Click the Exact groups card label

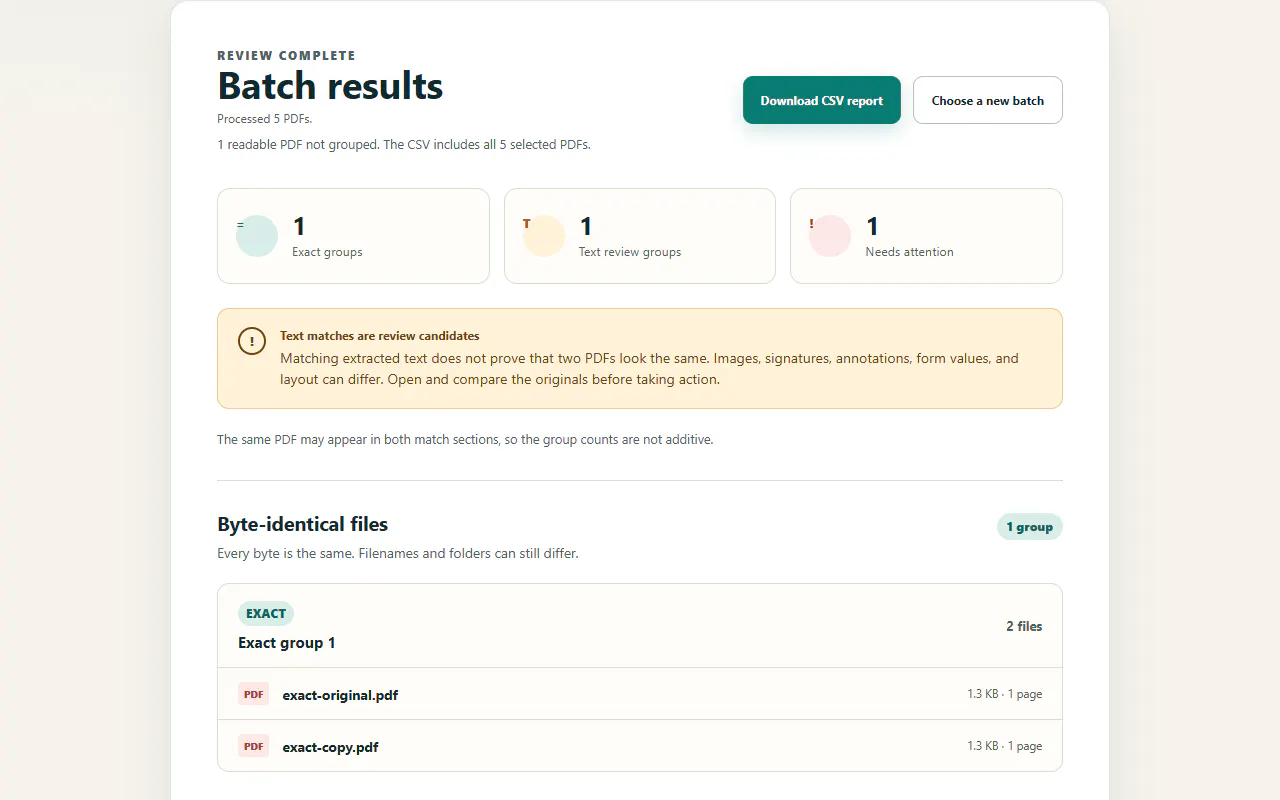[x=327, y=252]
